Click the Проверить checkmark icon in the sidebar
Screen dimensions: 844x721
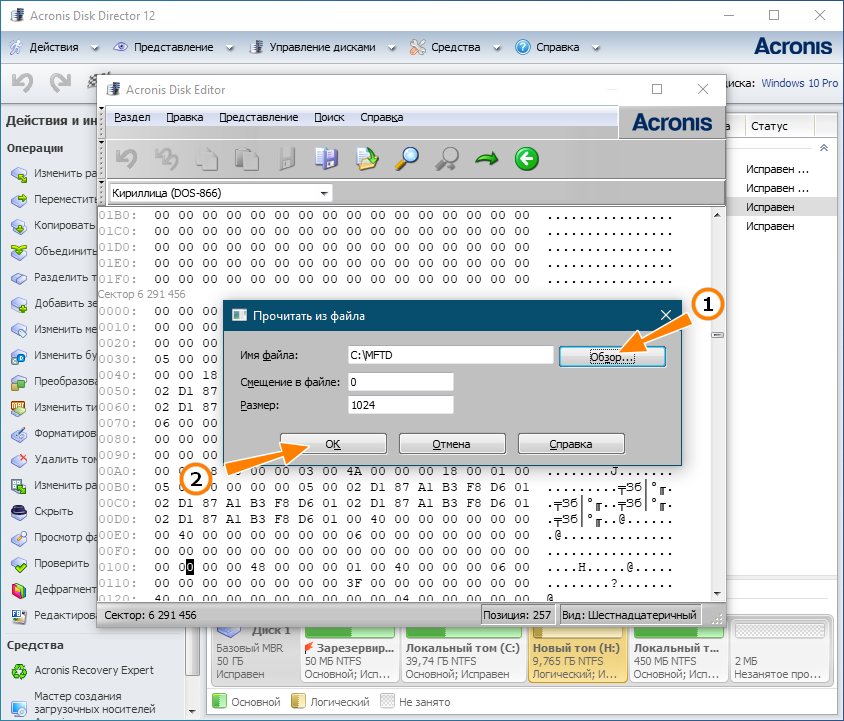[x=19, y=563]
